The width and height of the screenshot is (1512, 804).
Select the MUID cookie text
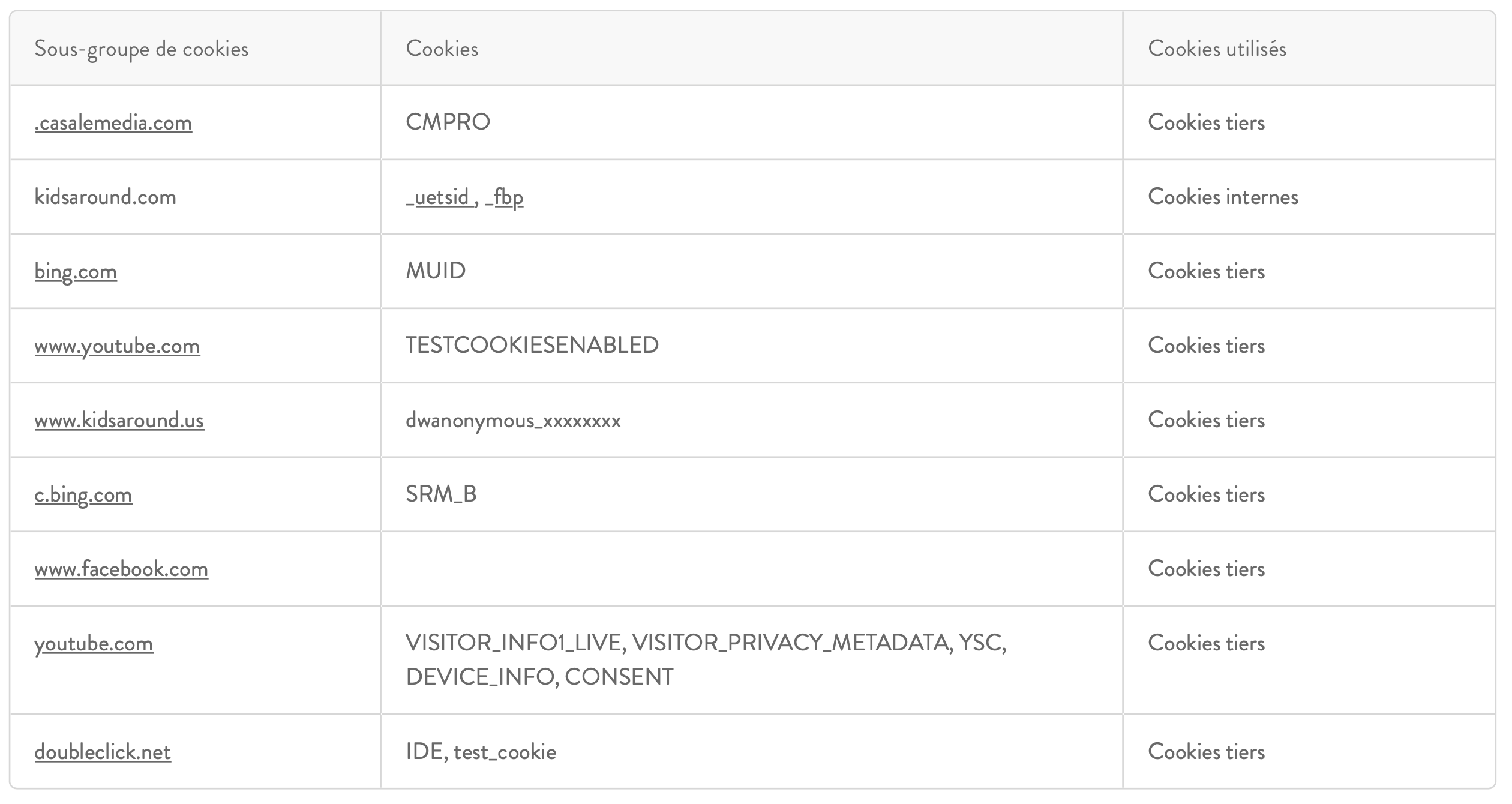click(x=436, y=271)
